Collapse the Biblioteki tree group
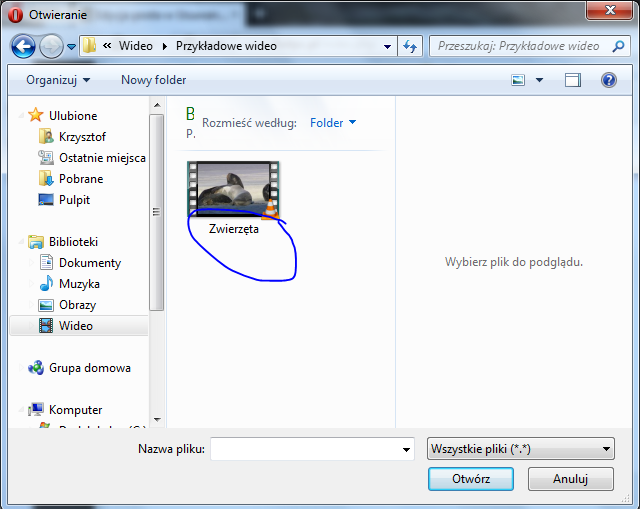 pos(21,242)
